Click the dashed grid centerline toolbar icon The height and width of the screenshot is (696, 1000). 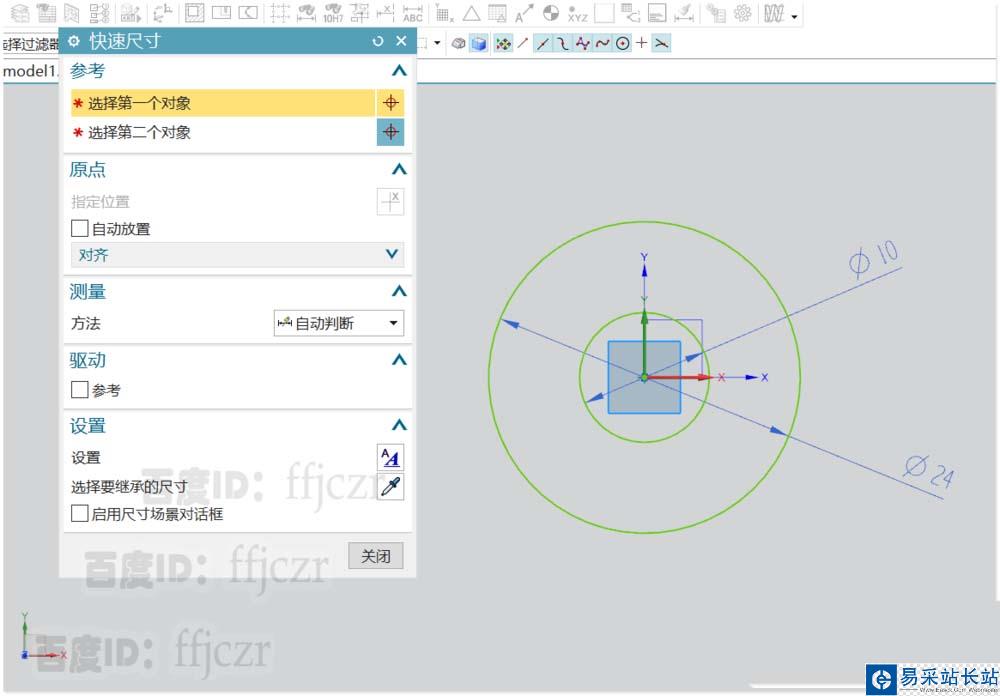[280, 13]
